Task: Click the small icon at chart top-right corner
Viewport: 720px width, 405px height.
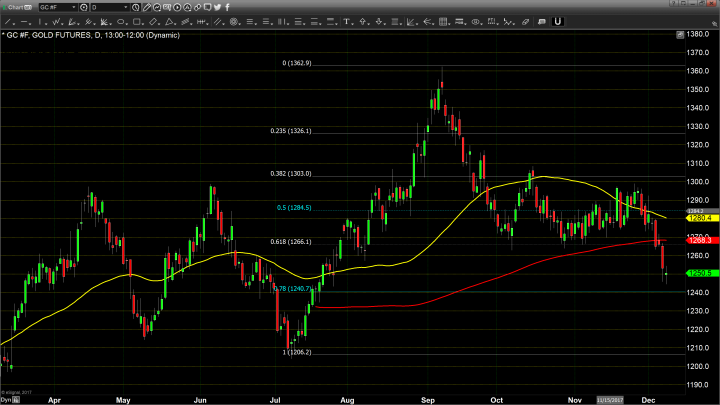Action: (680, 35)
